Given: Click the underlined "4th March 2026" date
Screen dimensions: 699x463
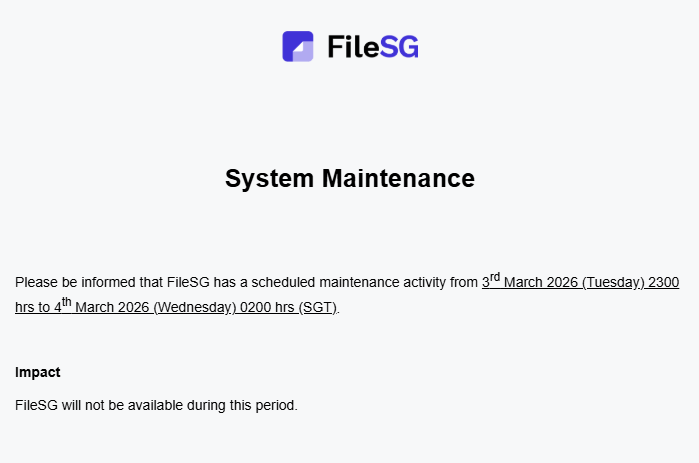Looking at the screenshot, I should (x=101, y=308).
